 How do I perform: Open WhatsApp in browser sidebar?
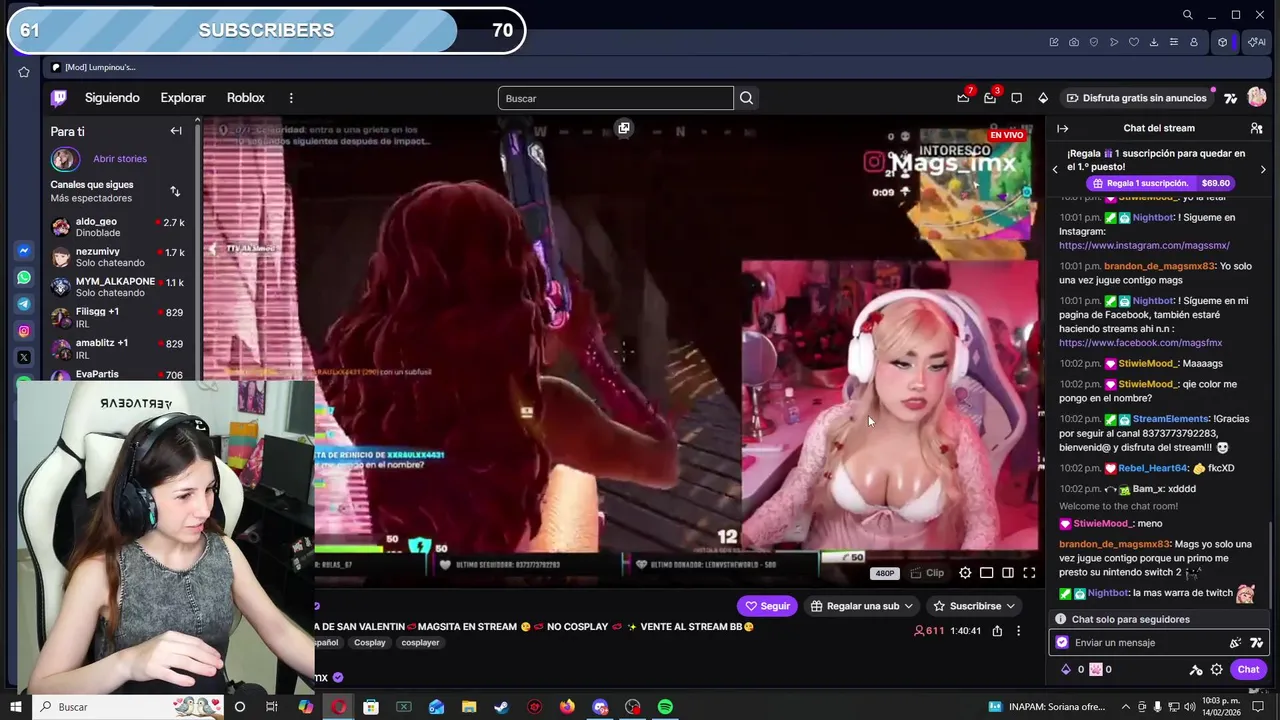click(24, 277)
